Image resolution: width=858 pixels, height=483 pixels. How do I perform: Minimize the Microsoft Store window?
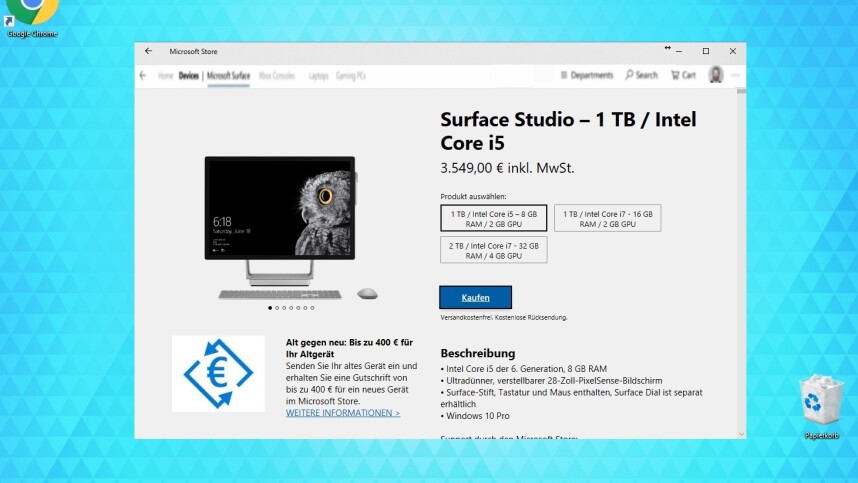[x=679, y=51]
